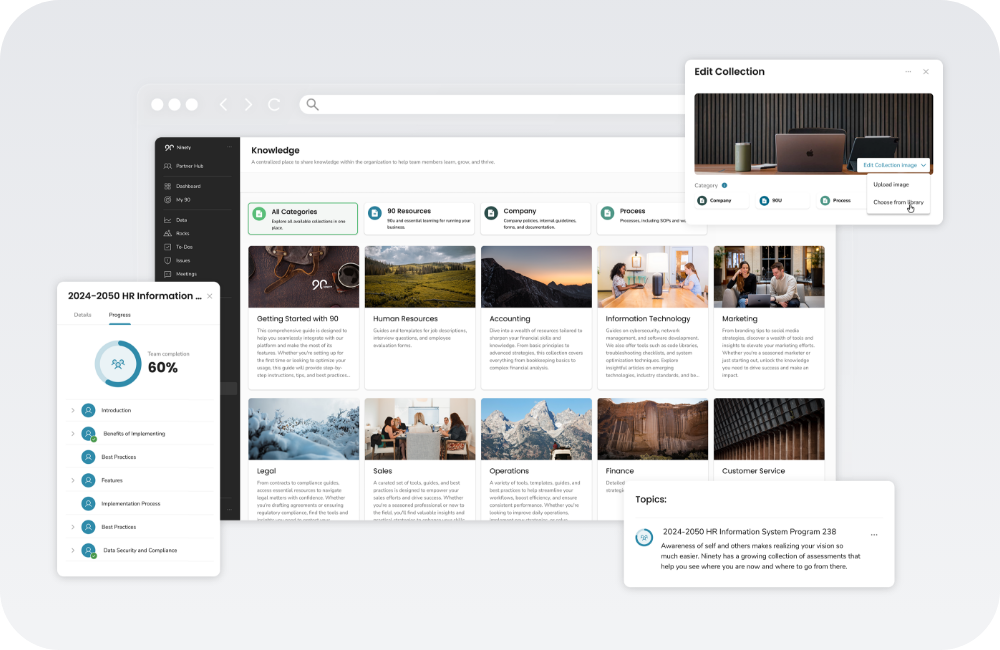
Task: Choose 'Choose from library' menu option
Action: click(897, 202)
